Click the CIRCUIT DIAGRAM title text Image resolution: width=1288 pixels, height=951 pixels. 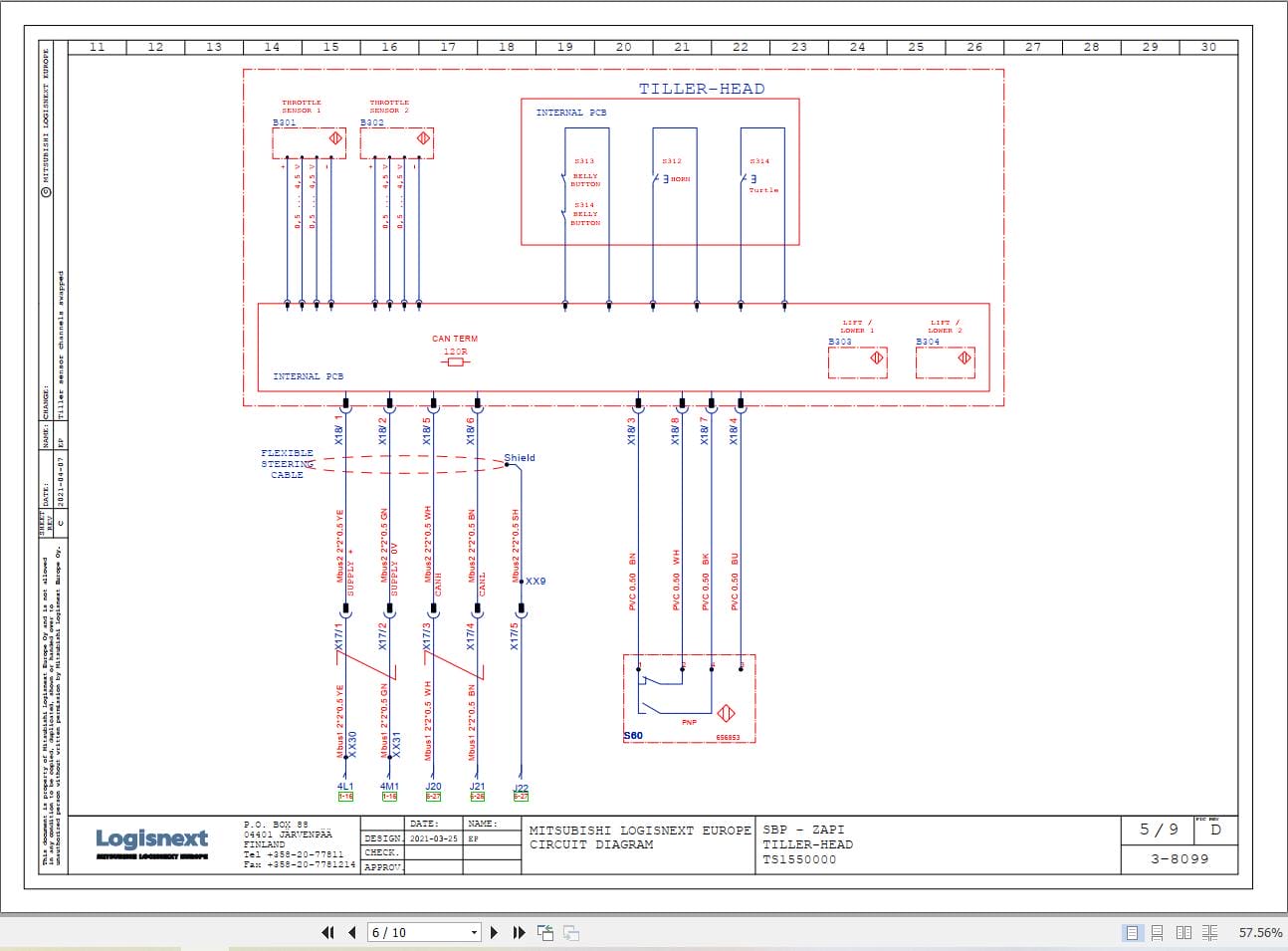pos(591,844)
